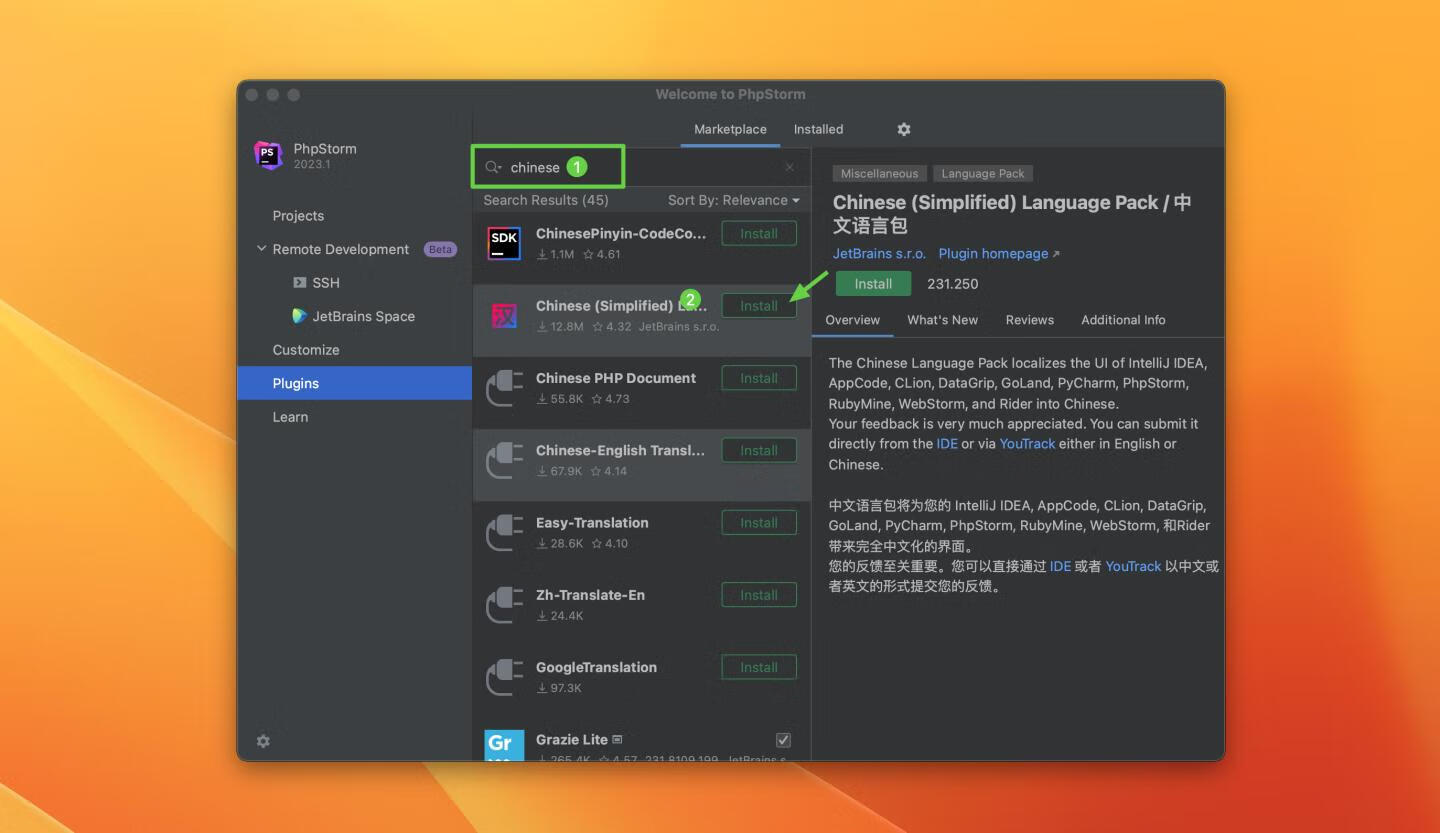Click the Chinese Simplified Language Pack icon
The height and width of the screenshot is (833, 1440).
pos(504,315)
